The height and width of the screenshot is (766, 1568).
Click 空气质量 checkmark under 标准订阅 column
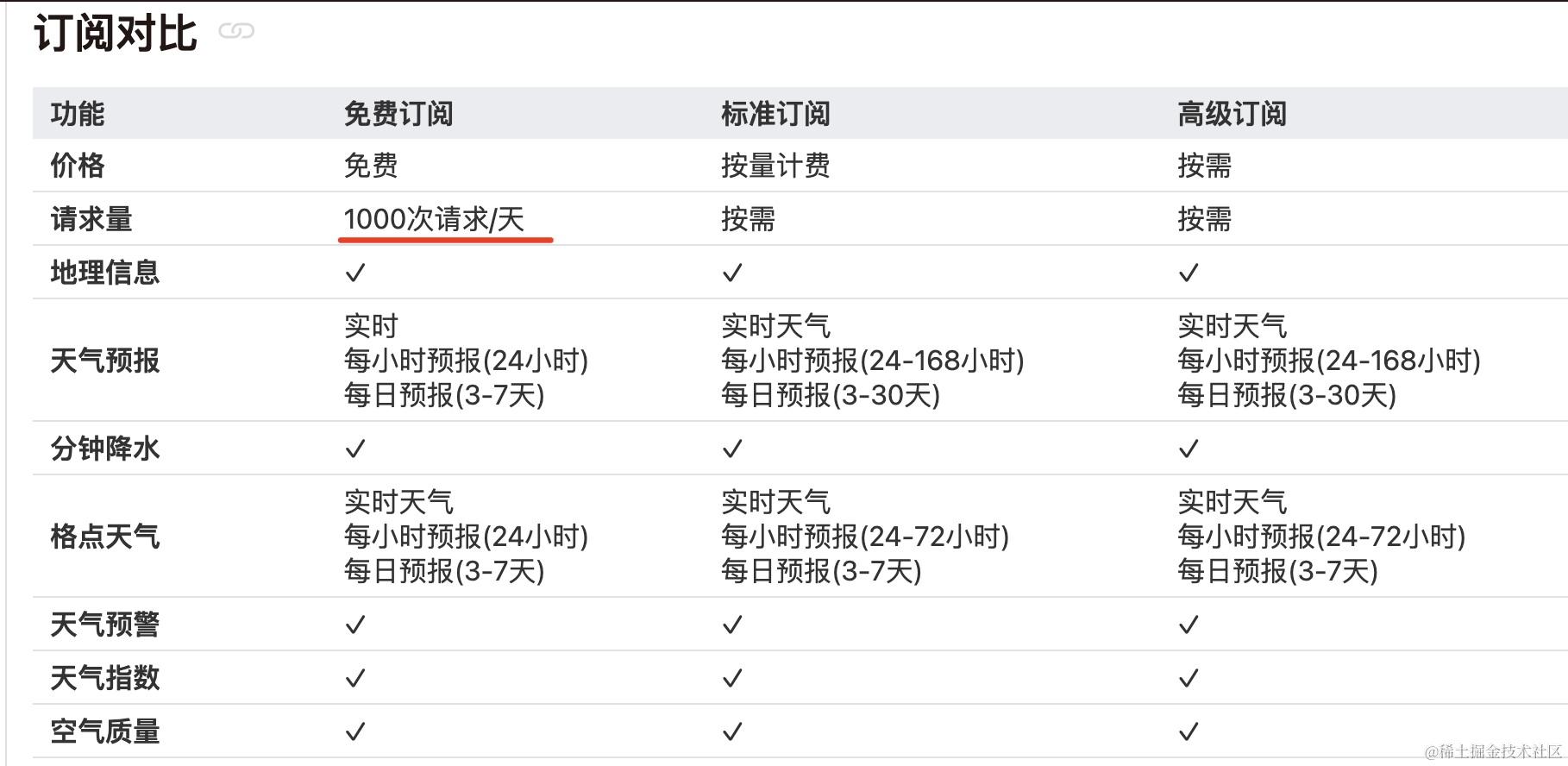click(732, 732)
